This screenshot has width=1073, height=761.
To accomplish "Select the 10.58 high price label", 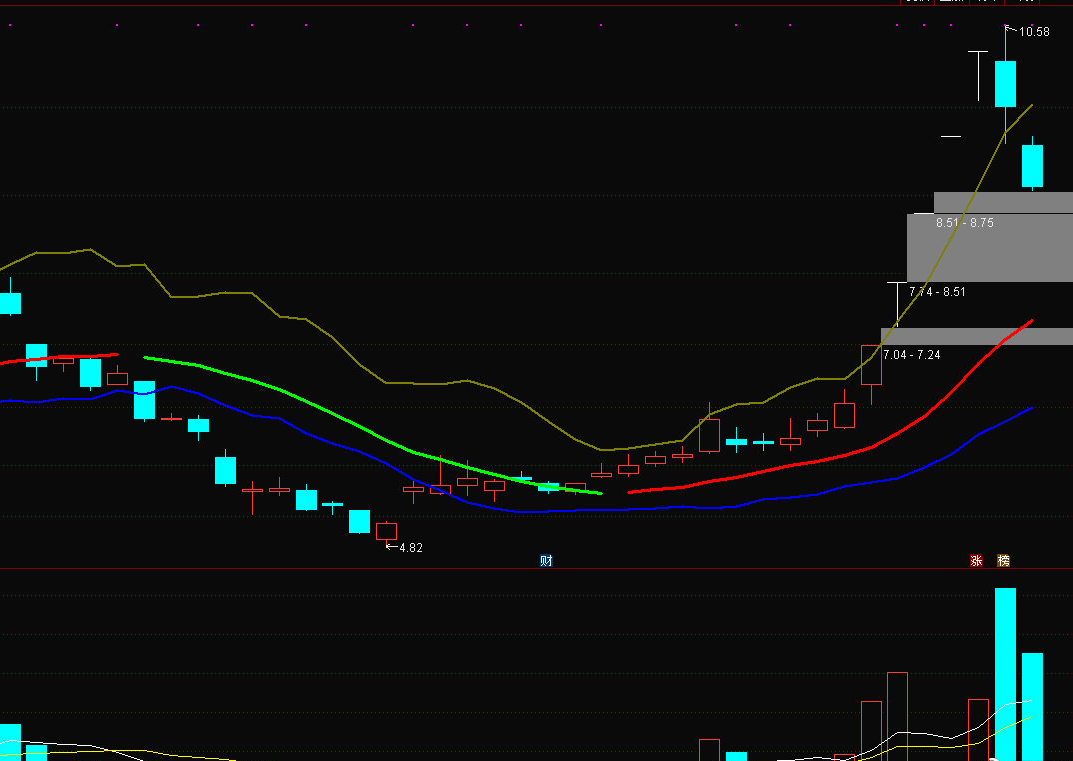I will [1034, 31].
